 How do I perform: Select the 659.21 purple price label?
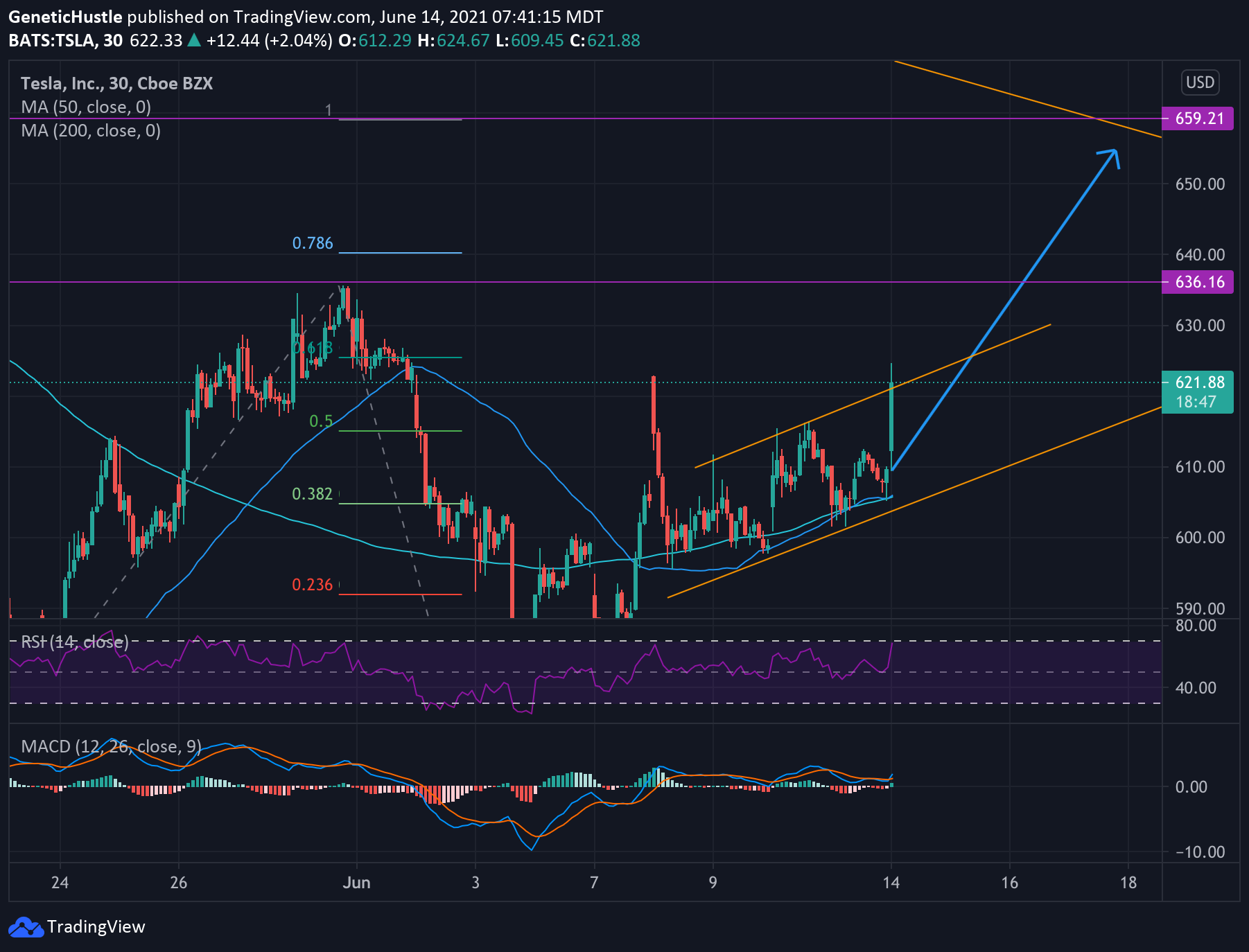[x=1198, y=118]
